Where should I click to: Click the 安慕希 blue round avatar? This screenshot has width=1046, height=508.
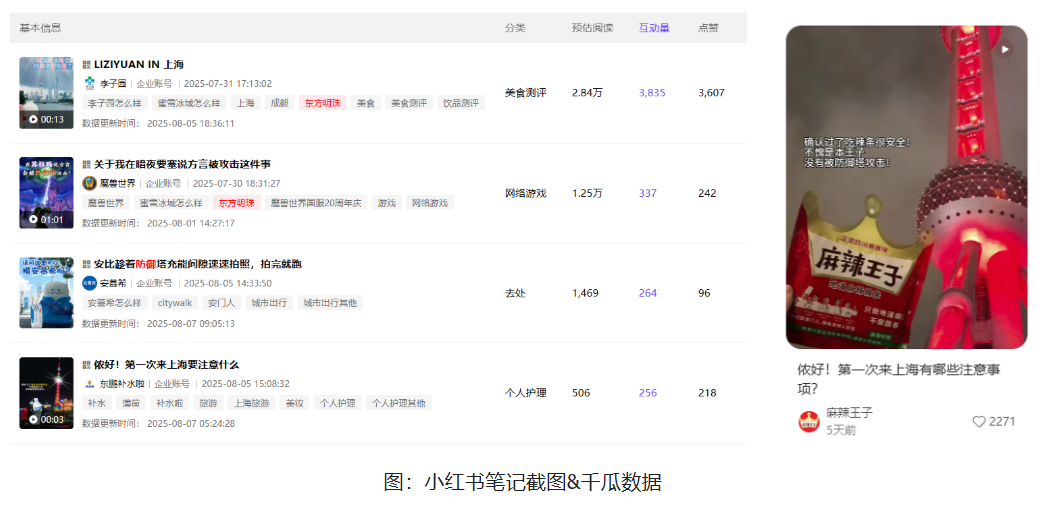click(x=89, y=283)
